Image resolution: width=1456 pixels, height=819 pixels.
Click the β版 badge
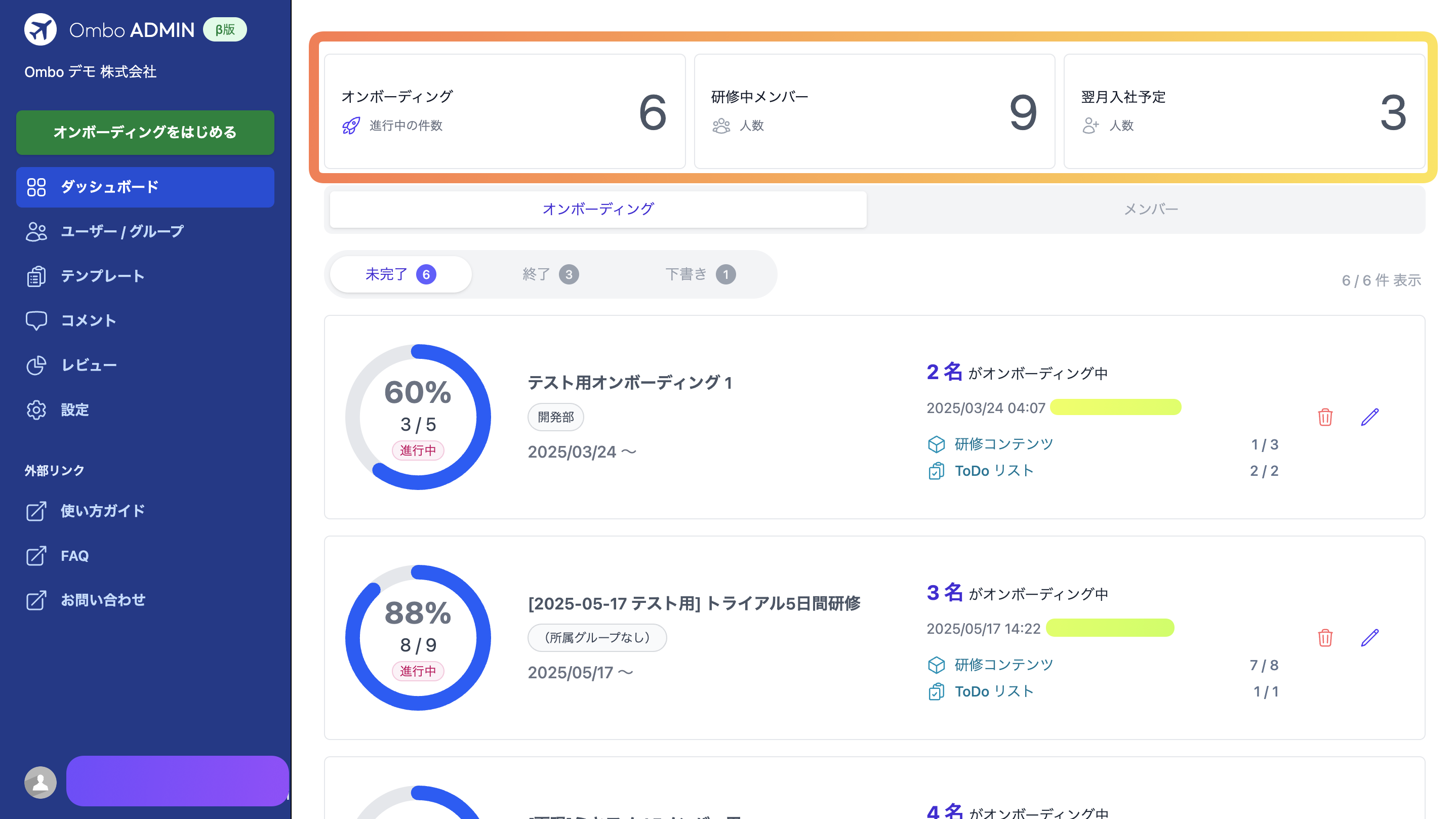[x=225, y=29]
